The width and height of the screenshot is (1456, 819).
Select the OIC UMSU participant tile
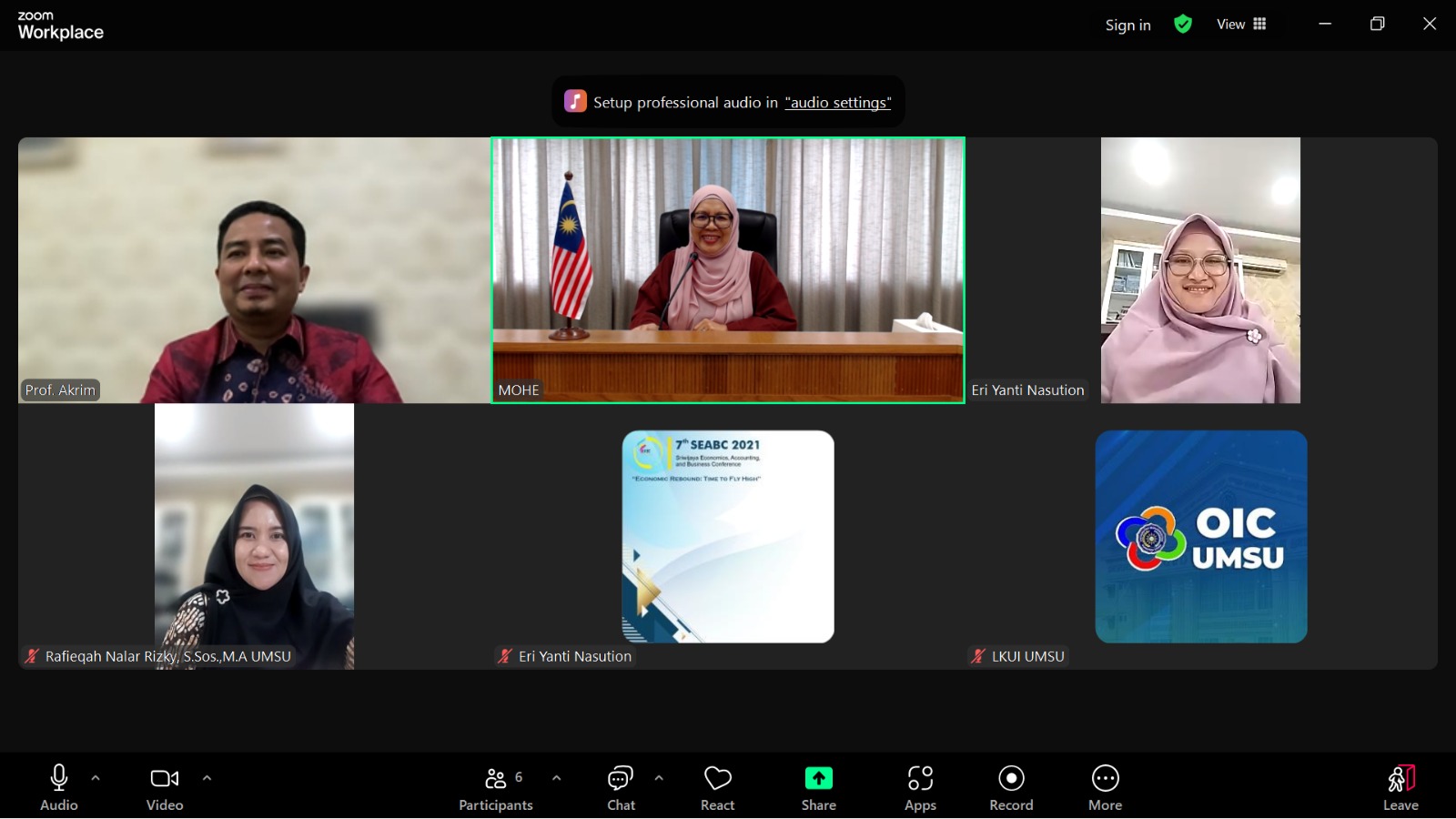(x=1200, y=537)
